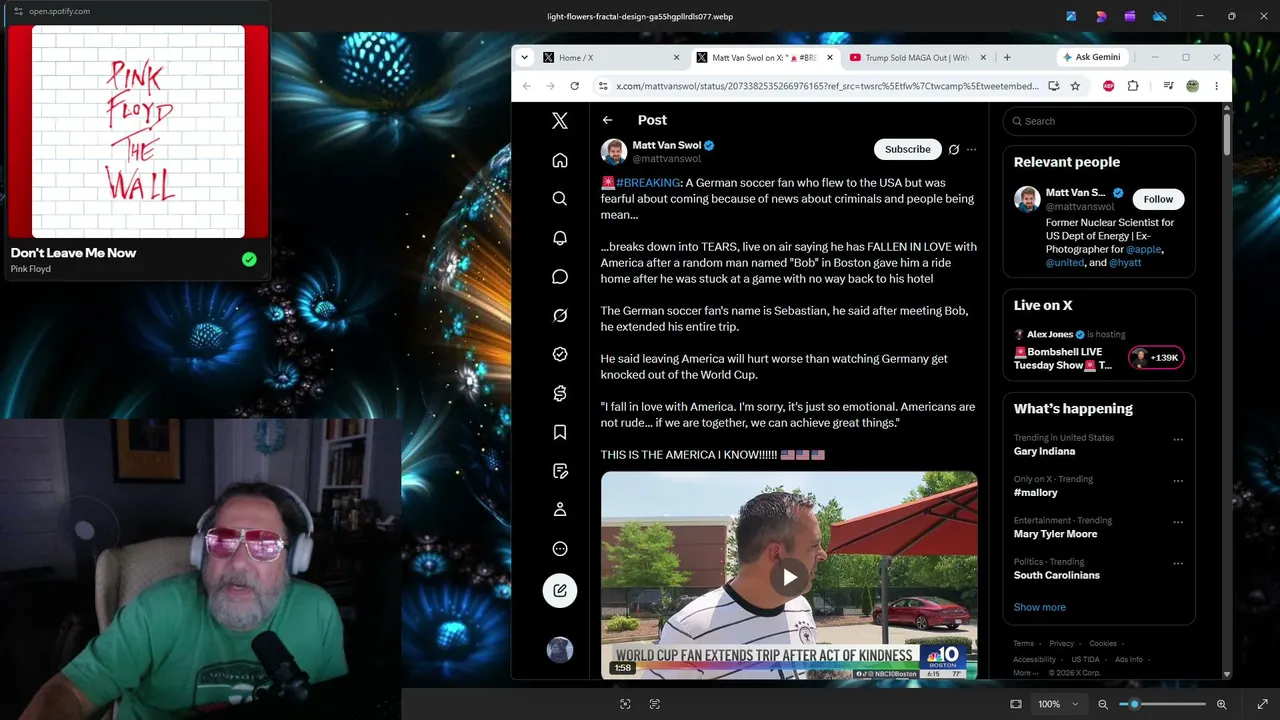Bookmark this page with the star icon
Viewport: 1280px width, 720px height.
click(1075, 86)
